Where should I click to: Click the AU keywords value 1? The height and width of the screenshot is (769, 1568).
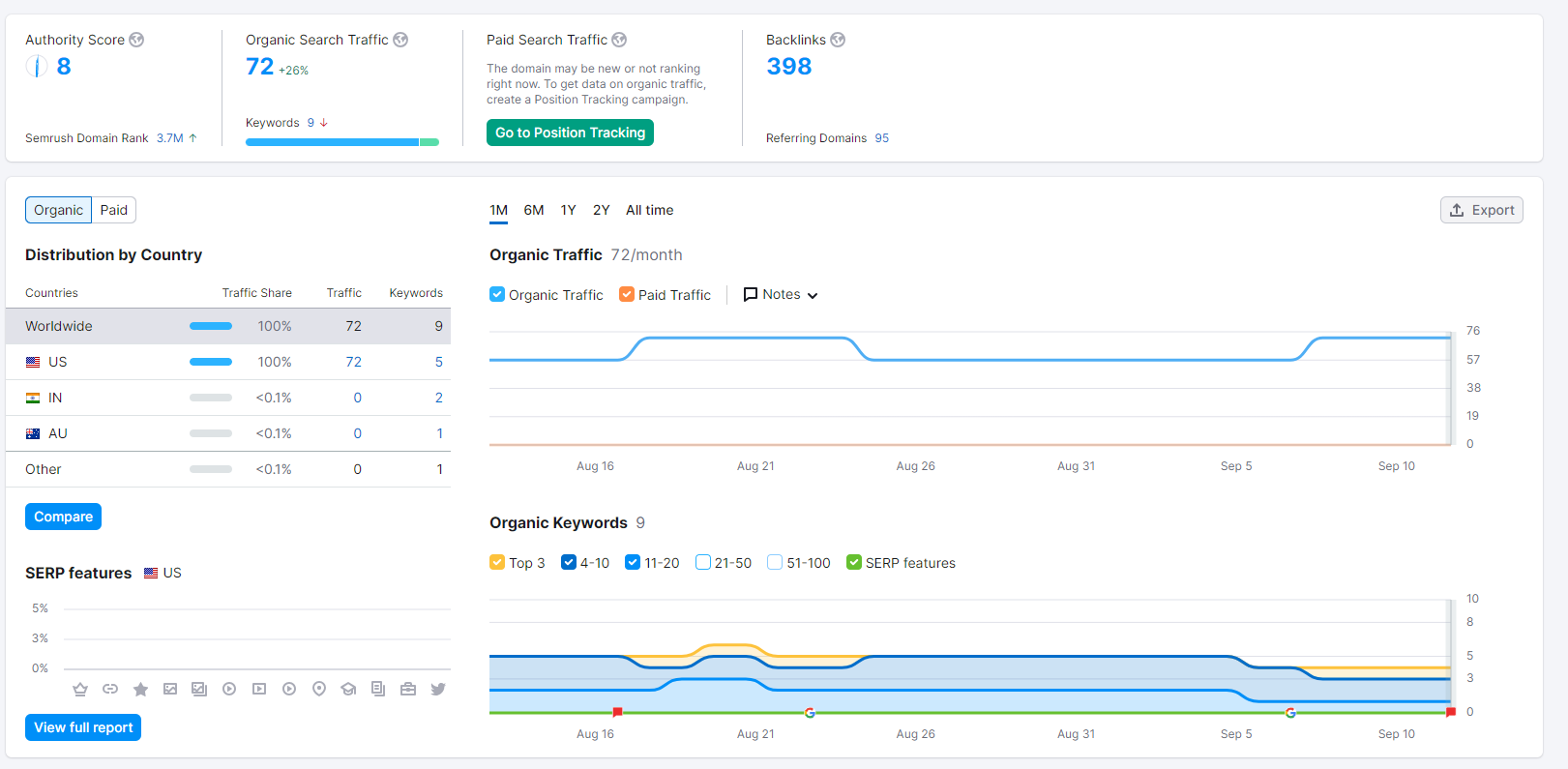(440, 433)
